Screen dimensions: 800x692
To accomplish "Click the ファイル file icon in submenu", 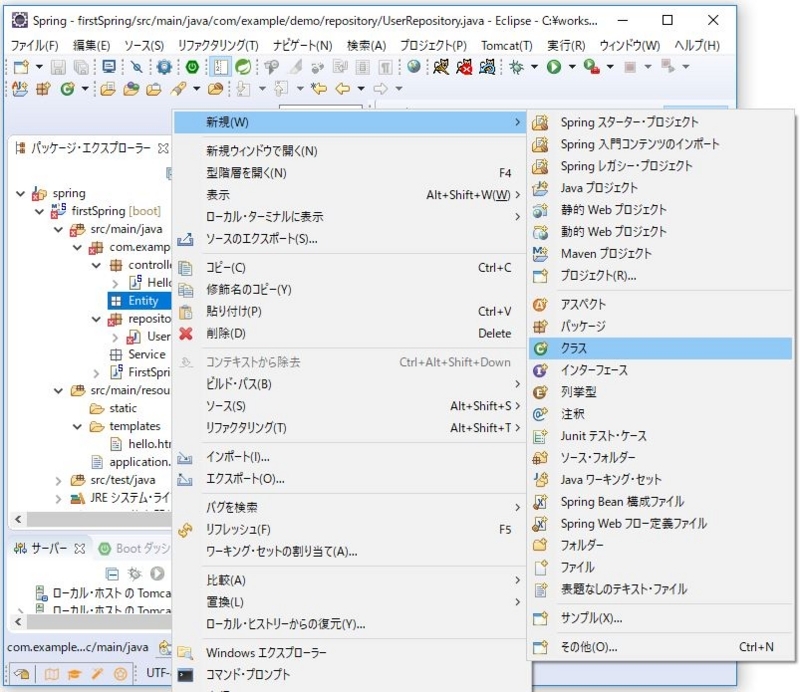I will click(x=540, y=567).
